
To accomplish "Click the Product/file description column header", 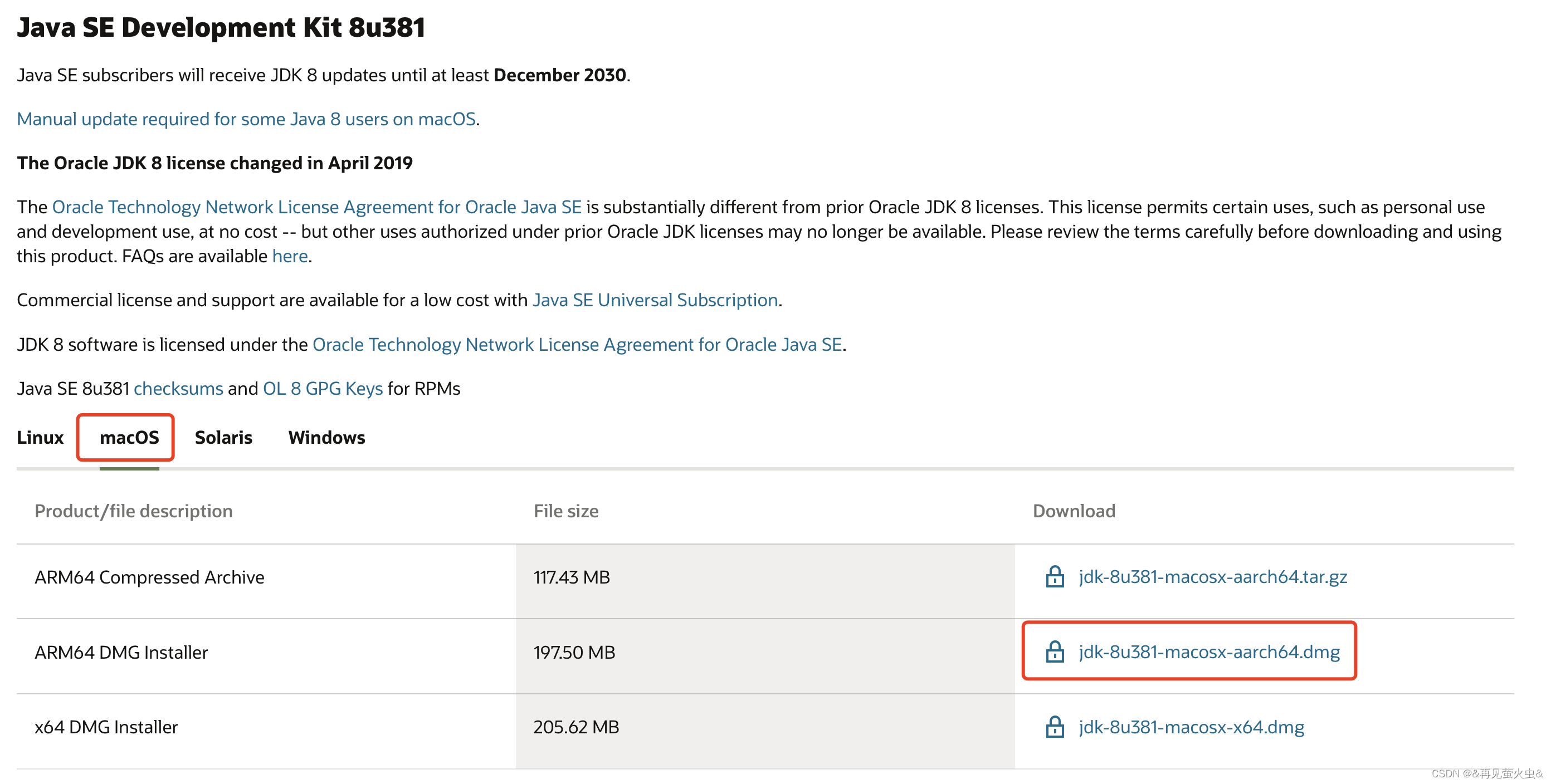I will tap(133, 511).
